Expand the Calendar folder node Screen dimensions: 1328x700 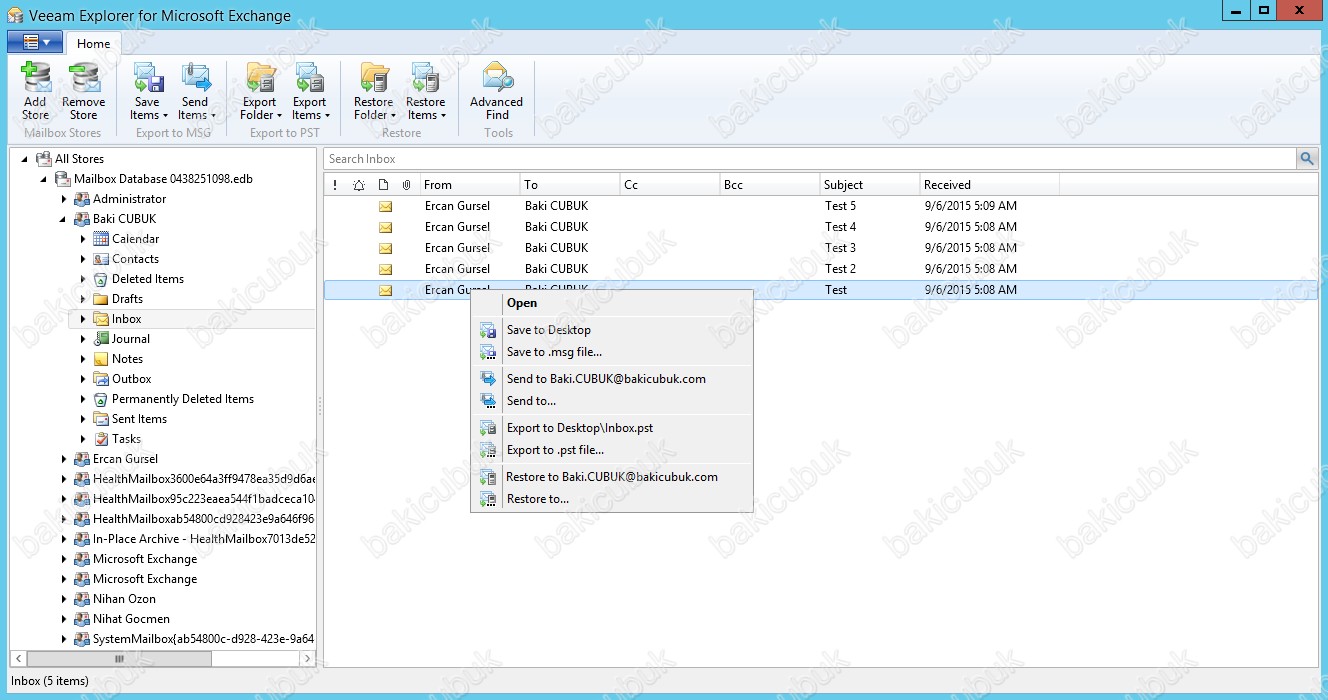[83, 239]
